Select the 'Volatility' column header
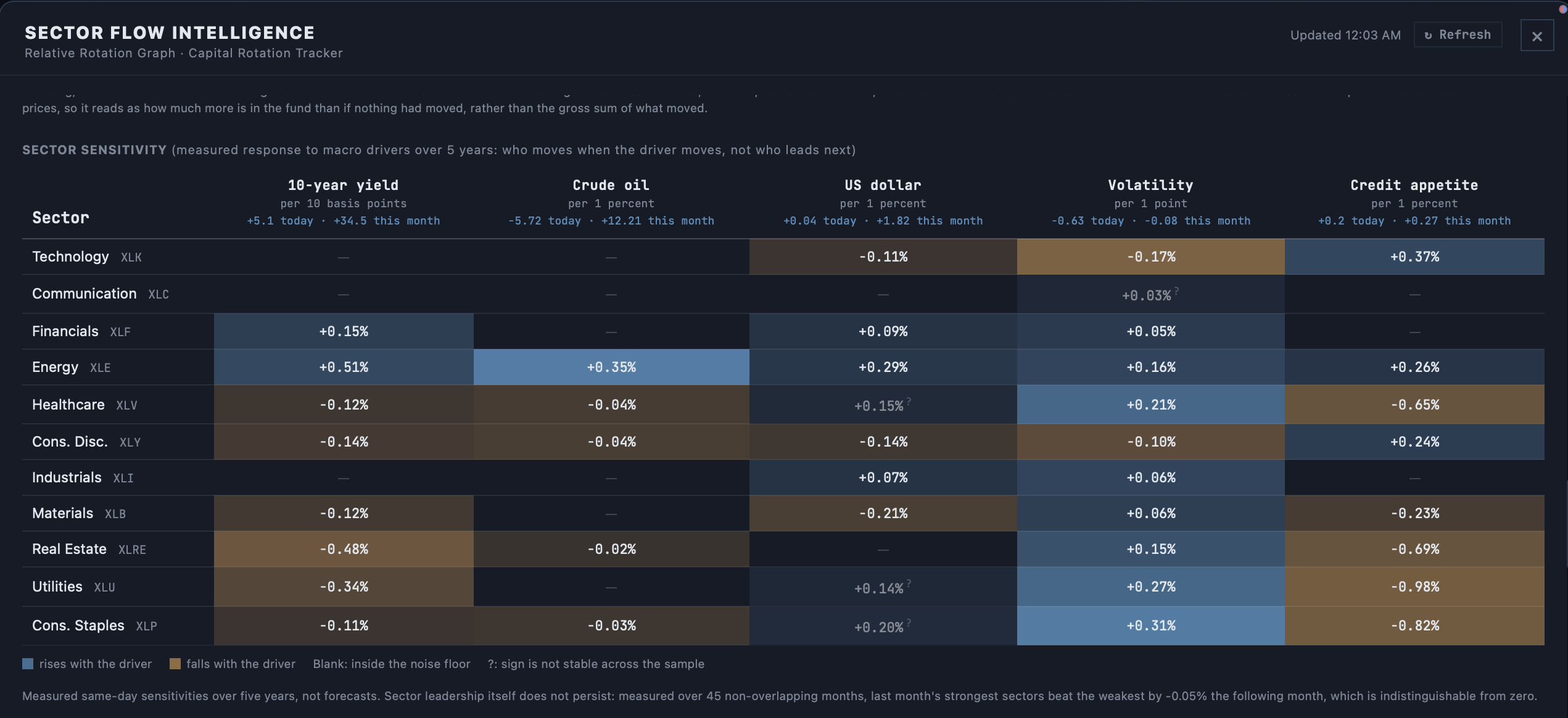 pyautogui.click(x=1150, y=185)
